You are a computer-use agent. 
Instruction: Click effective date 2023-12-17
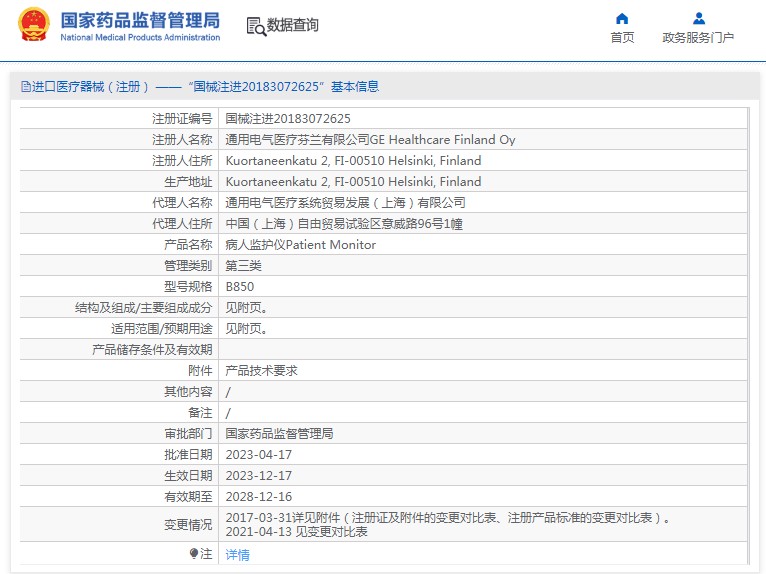pyautogui.click(x=258, y=476)
